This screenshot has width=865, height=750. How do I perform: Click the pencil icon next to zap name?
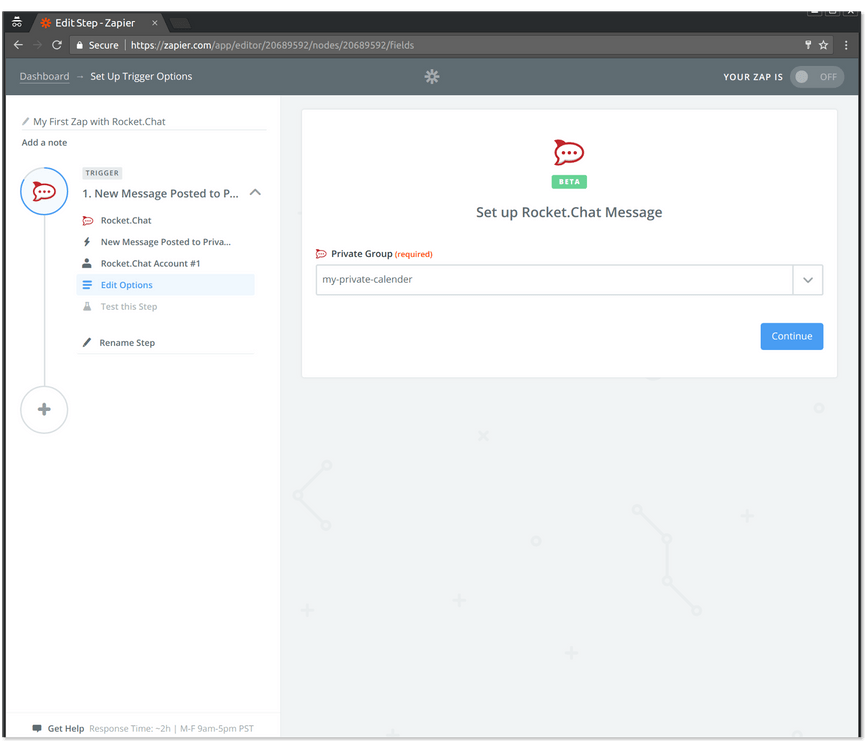(x=25, y=121)
